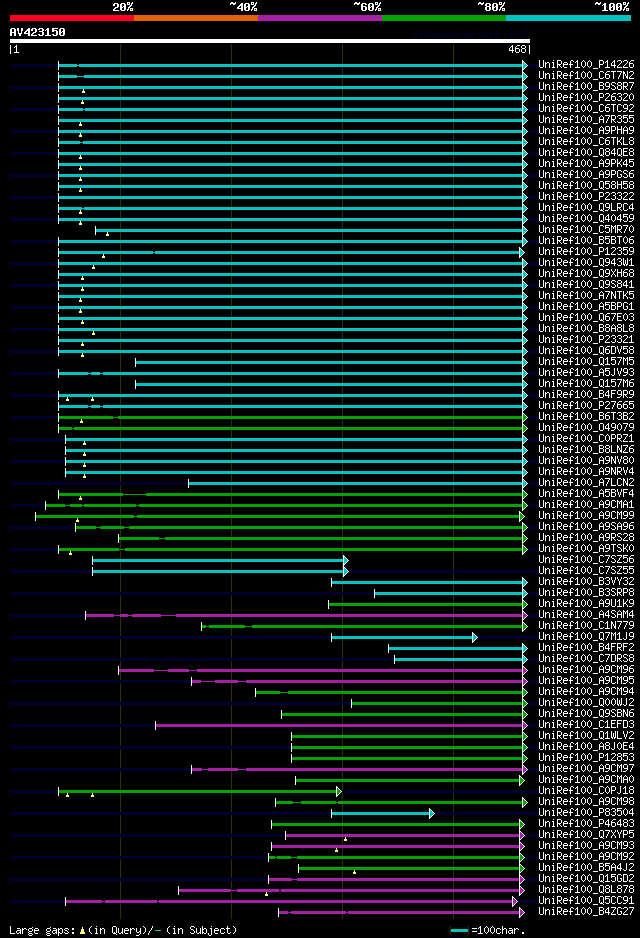Screen dimensions: 640x938
Task: Click the cyan alignment bar for UniRef100_C7SZ56
Action: (x=220, y=561)
